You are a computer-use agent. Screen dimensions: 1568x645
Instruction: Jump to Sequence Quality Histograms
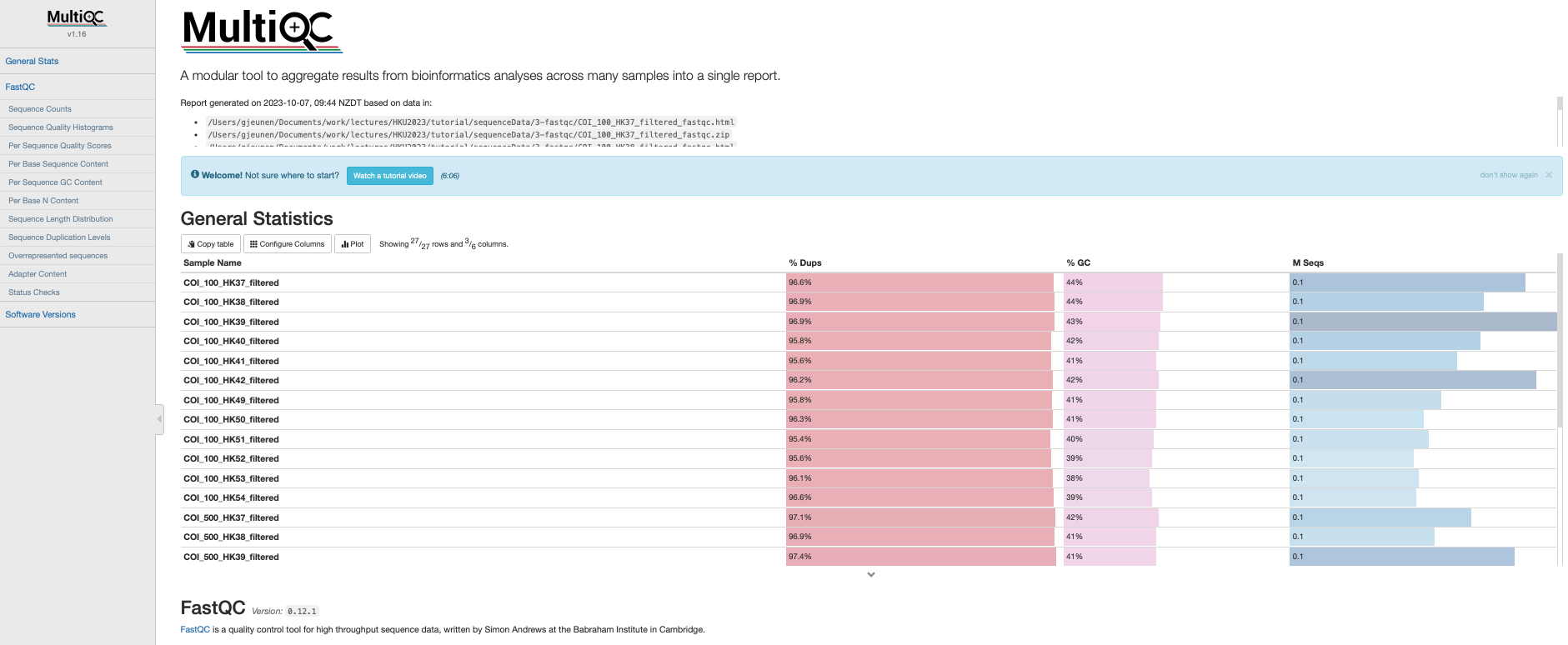(x=61, y=127)
